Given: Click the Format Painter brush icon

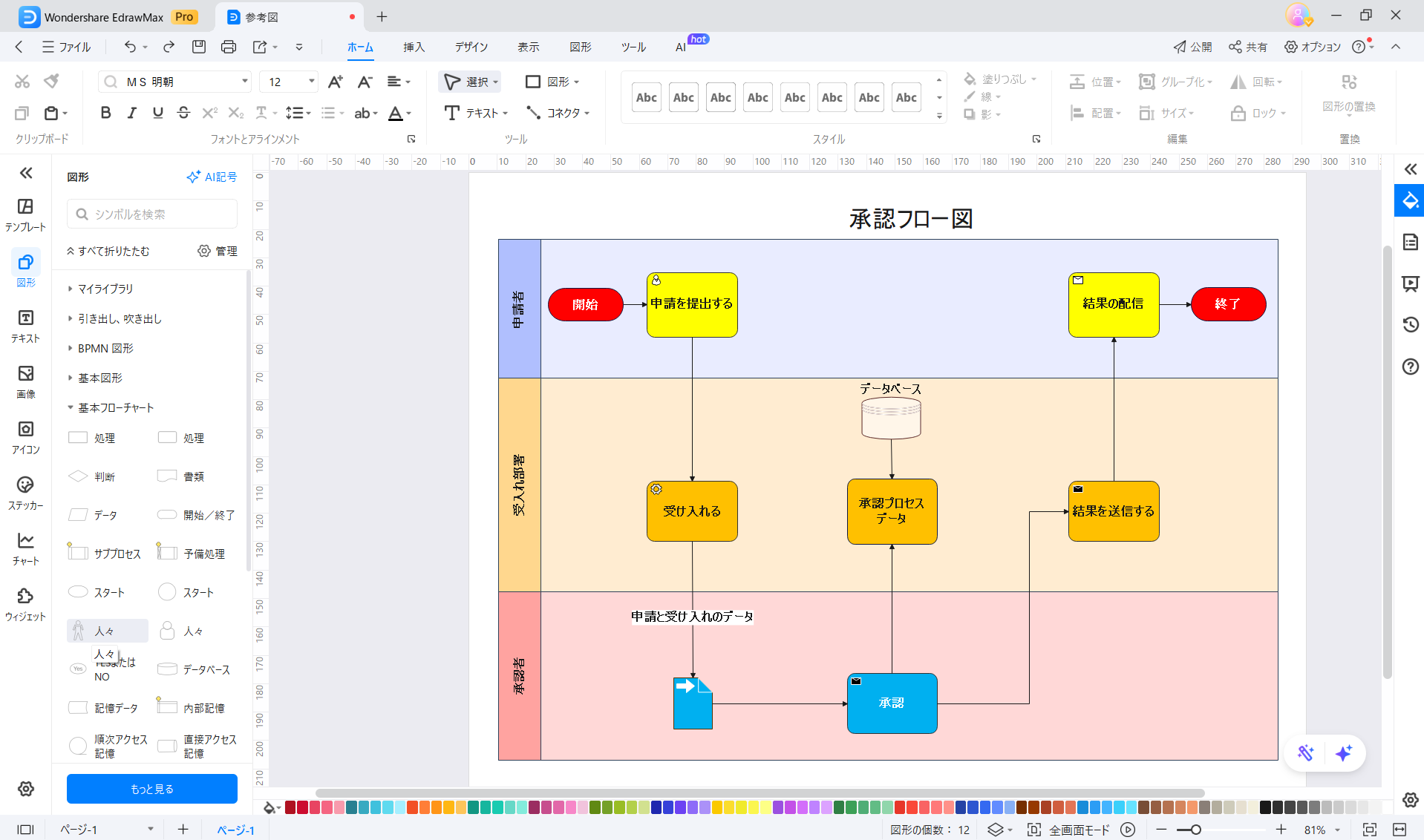Looking at the screenshot, I should coord(51,81).
